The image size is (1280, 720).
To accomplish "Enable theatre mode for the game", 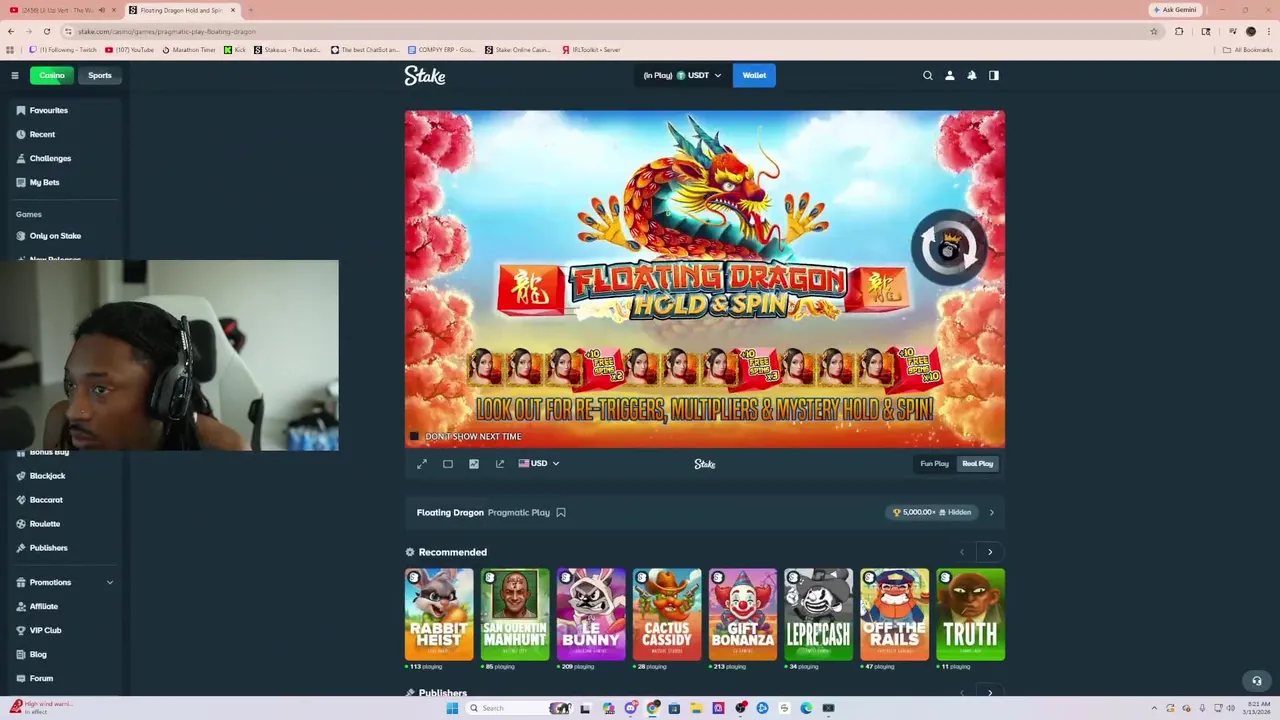I will [448, 464].
